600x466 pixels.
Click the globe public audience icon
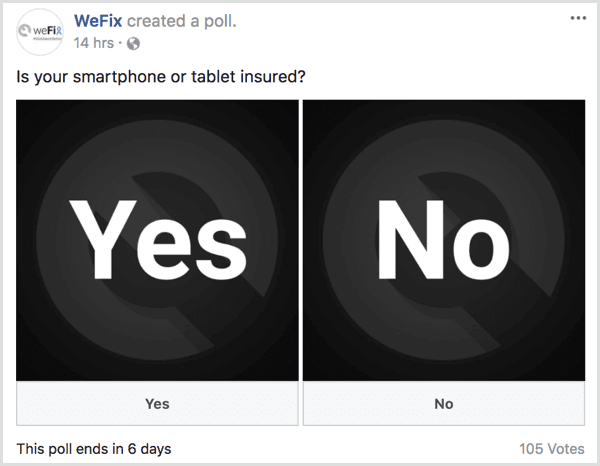135,44
